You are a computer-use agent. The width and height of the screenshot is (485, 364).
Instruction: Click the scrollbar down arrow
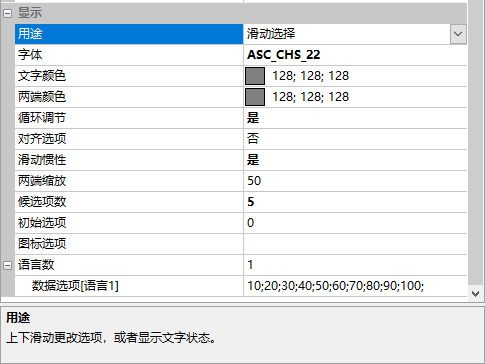pos(476,294)
